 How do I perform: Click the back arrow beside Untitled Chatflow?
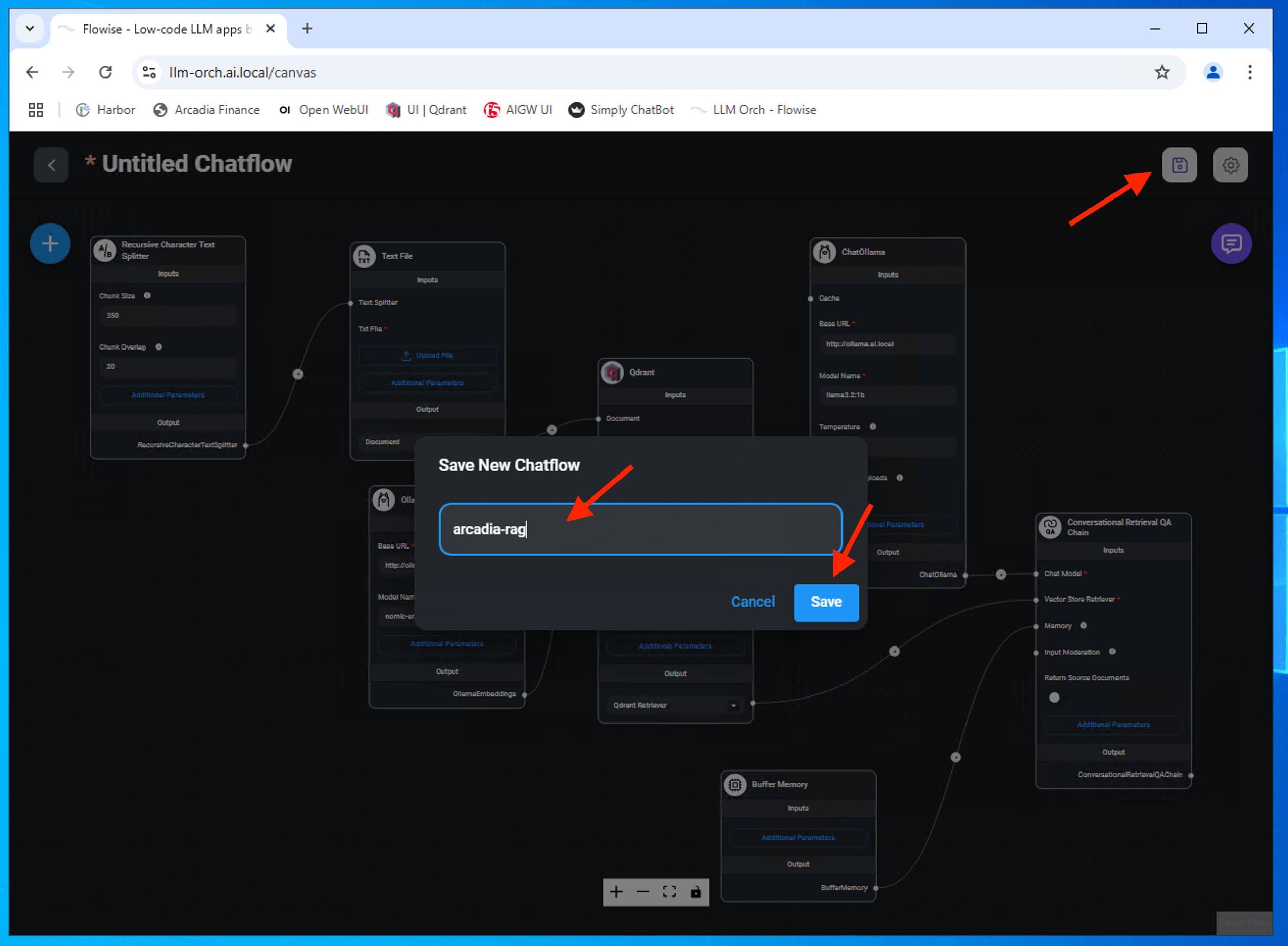(x=52, y=165)
